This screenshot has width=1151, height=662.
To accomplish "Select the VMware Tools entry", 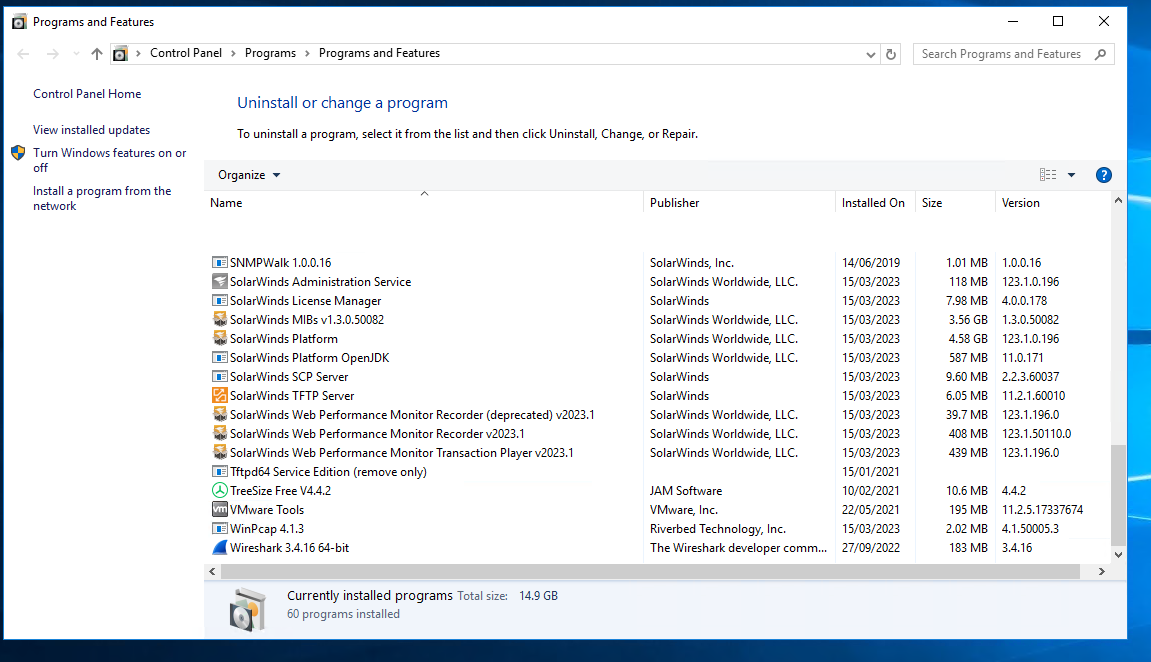I will pyautogui.click(x=658, y=509).
